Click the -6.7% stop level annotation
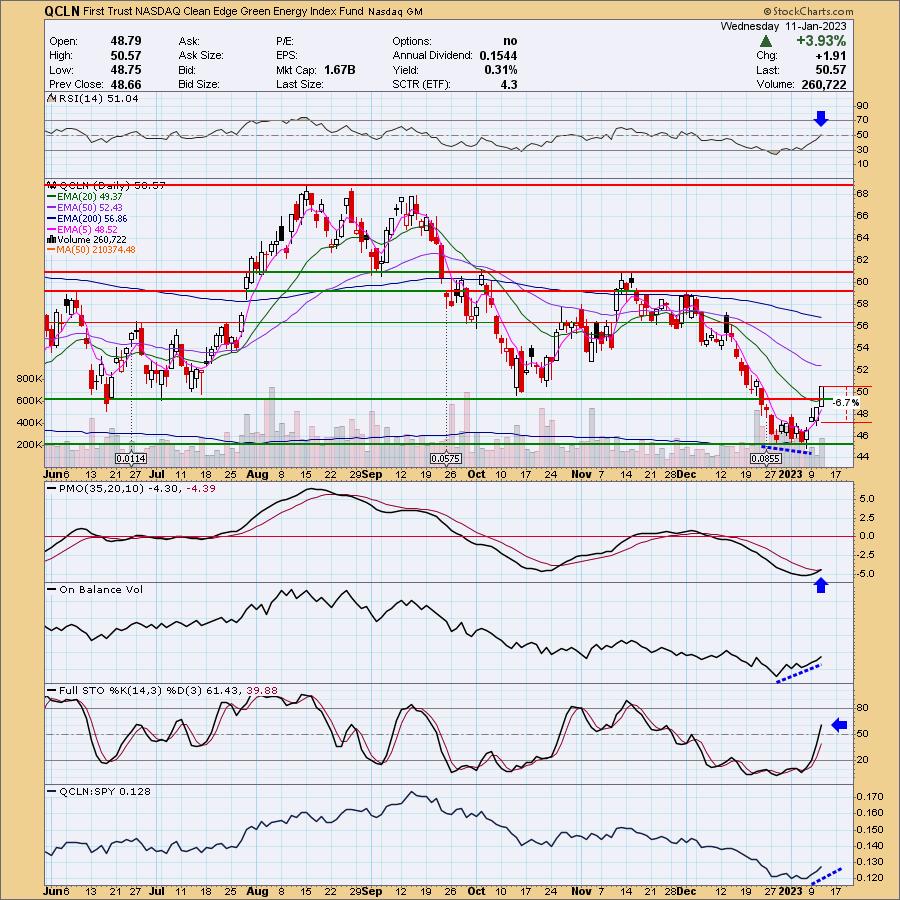900x900 pixels. [845, 403]
